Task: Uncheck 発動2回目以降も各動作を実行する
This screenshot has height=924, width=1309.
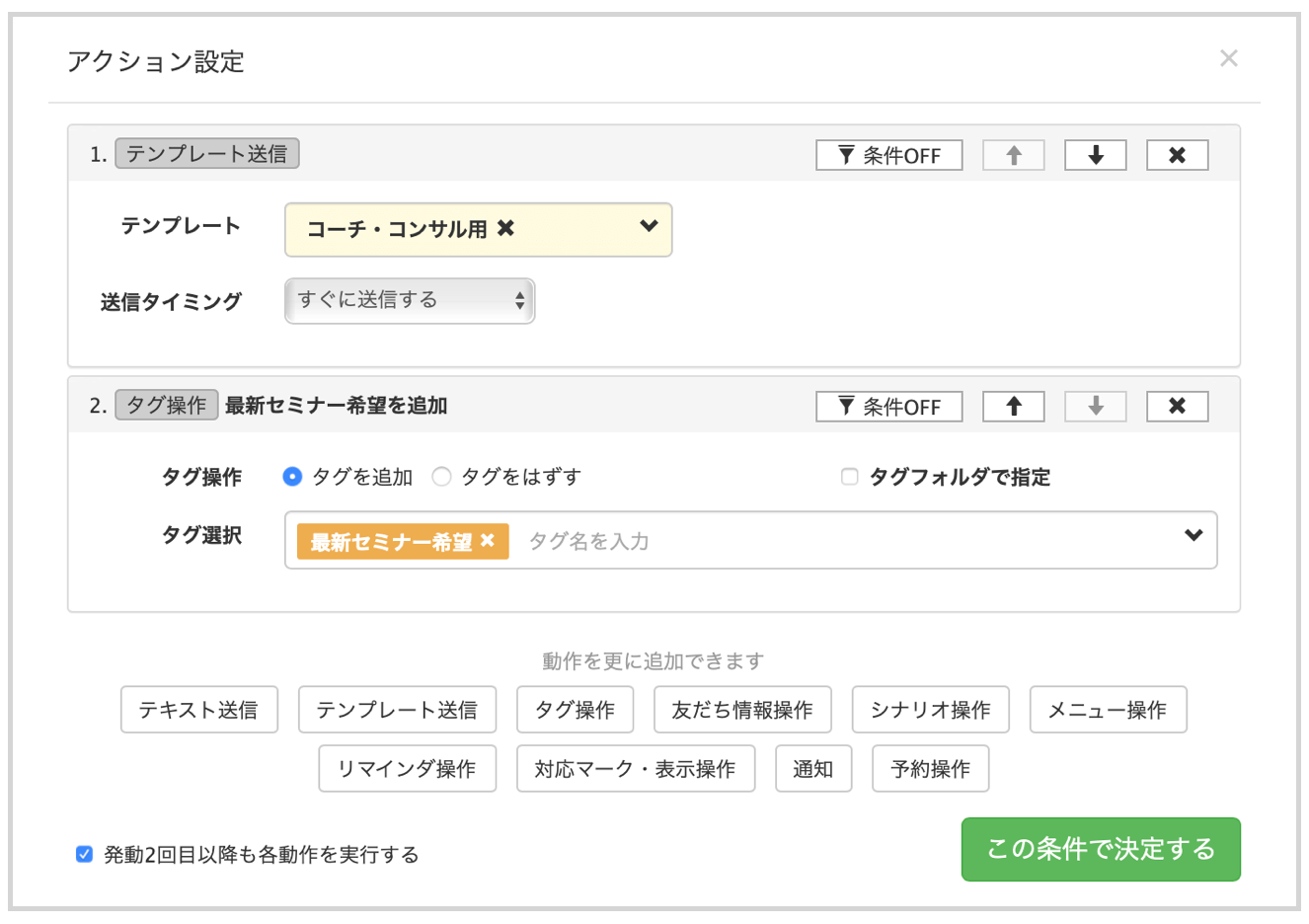Action: [85, 854]
